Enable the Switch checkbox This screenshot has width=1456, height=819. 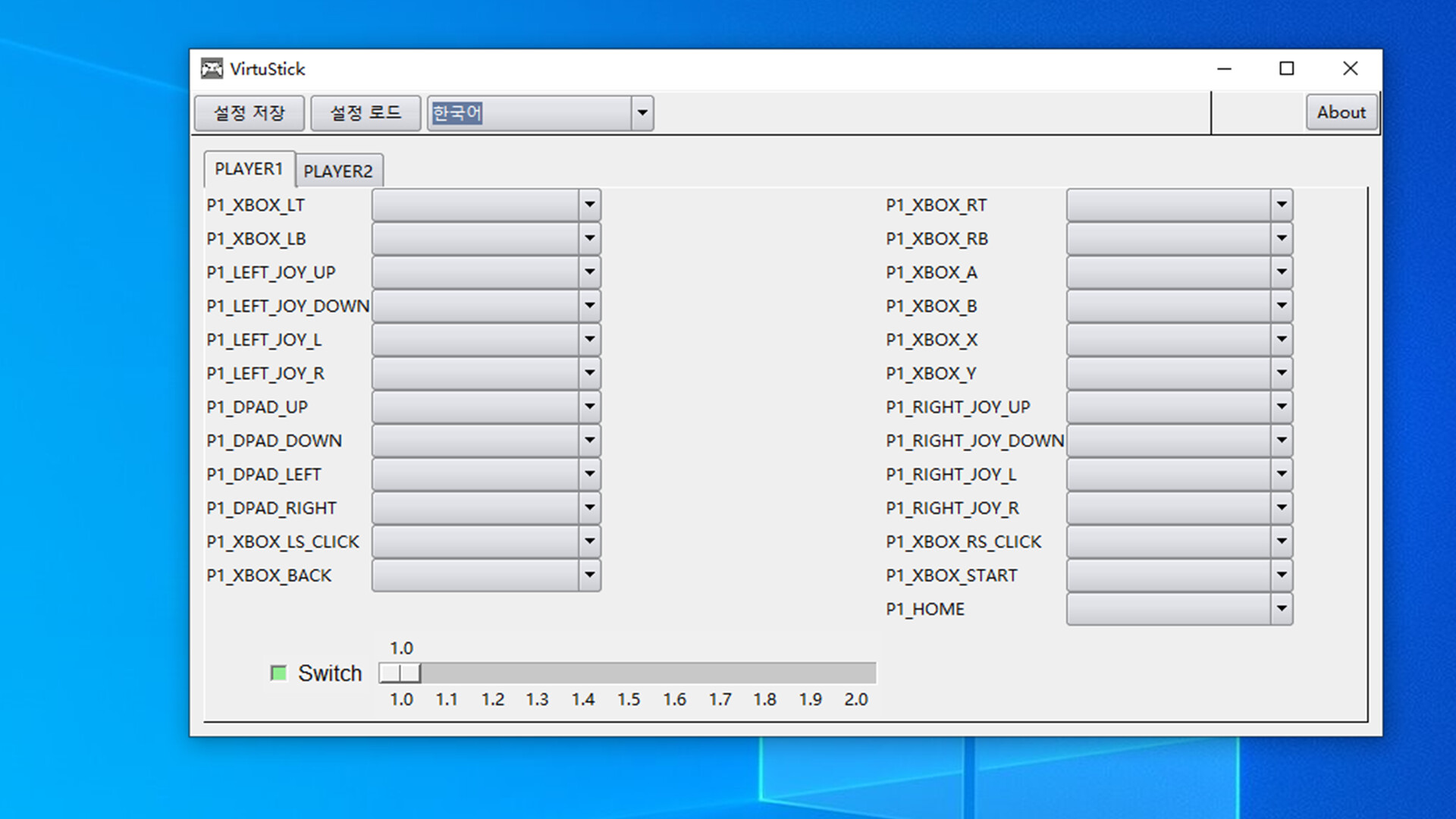tap(278, 673)
